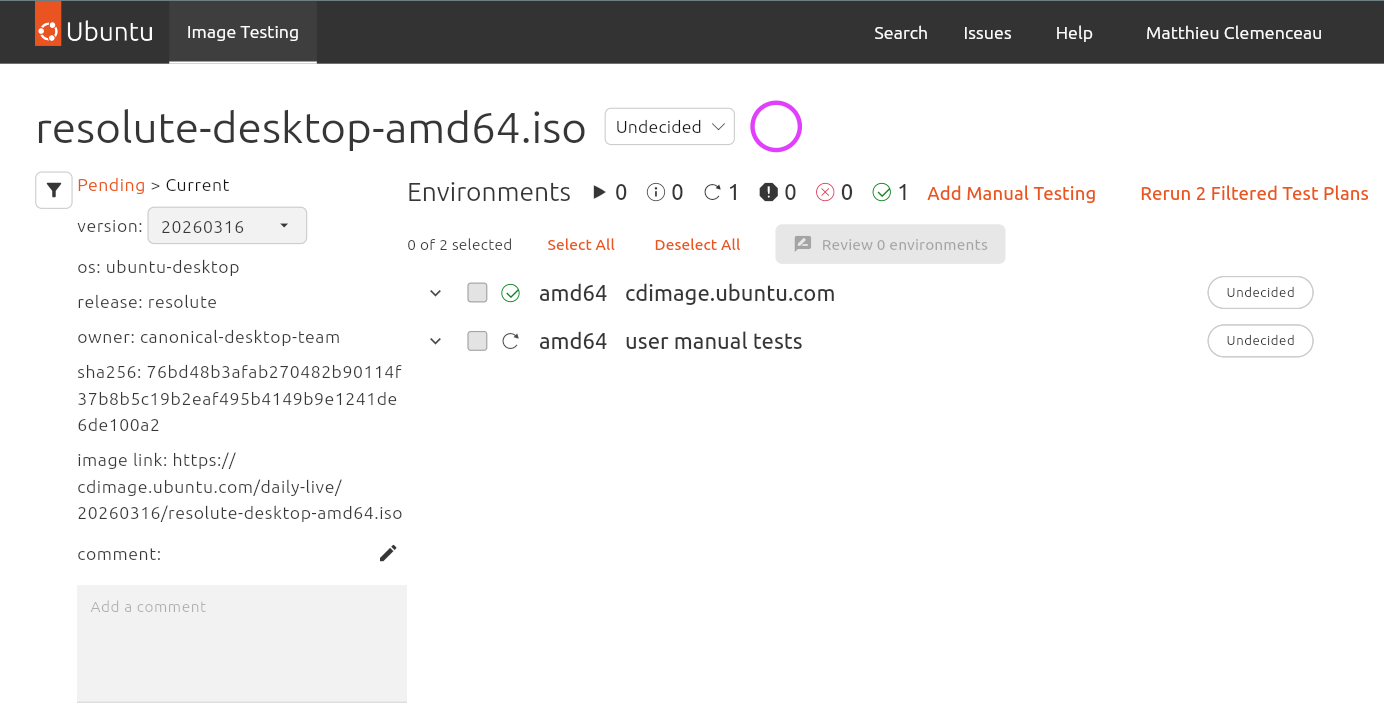Expand the cdimage.ubuntu.com environment row
The height and width of the screenshot is (708, 1384).
coord(435,293)
